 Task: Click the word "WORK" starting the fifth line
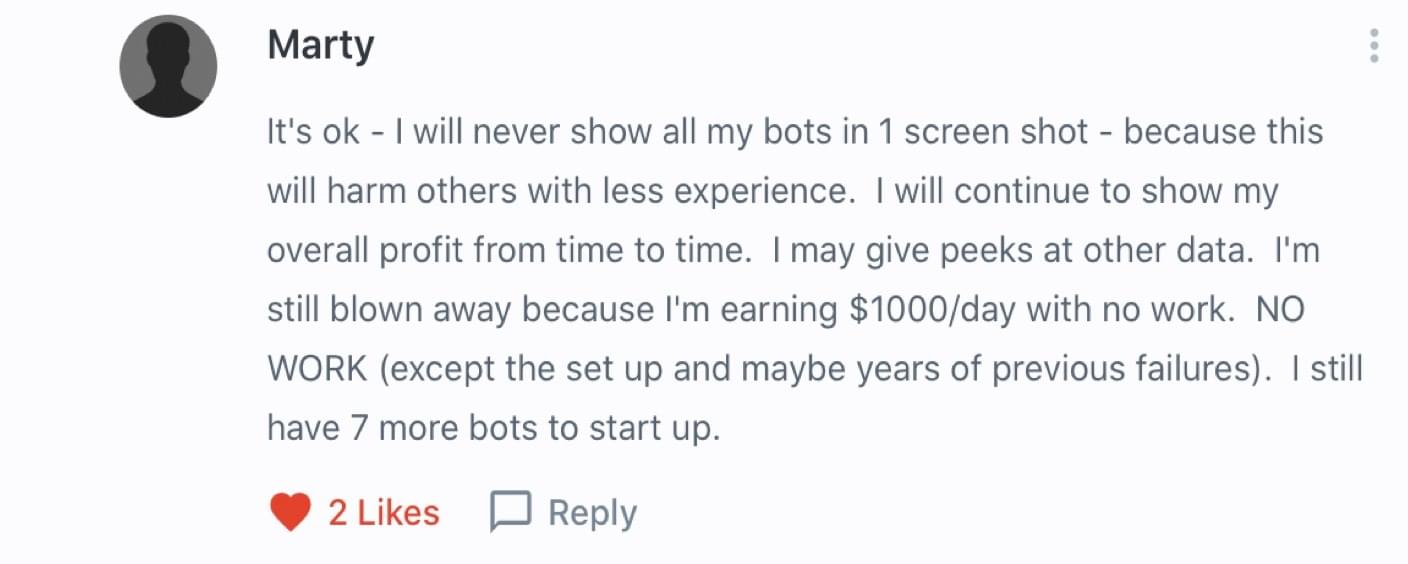pos(317,369)
